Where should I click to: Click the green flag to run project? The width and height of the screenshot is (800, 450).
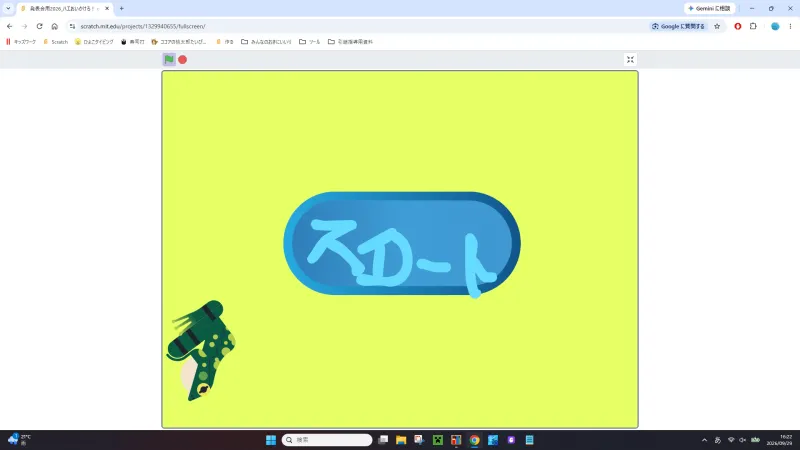coord(169,60)
